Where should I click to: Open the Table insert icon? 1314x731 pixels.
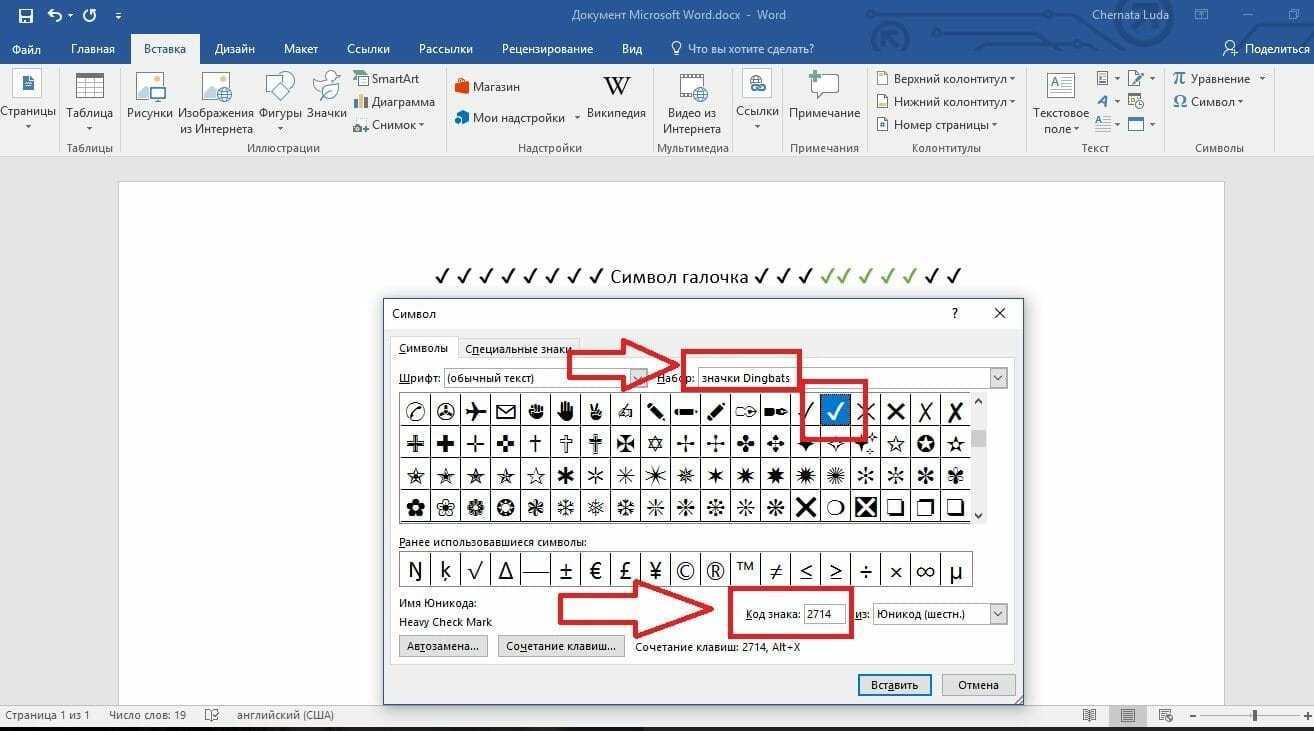[89, 88]
